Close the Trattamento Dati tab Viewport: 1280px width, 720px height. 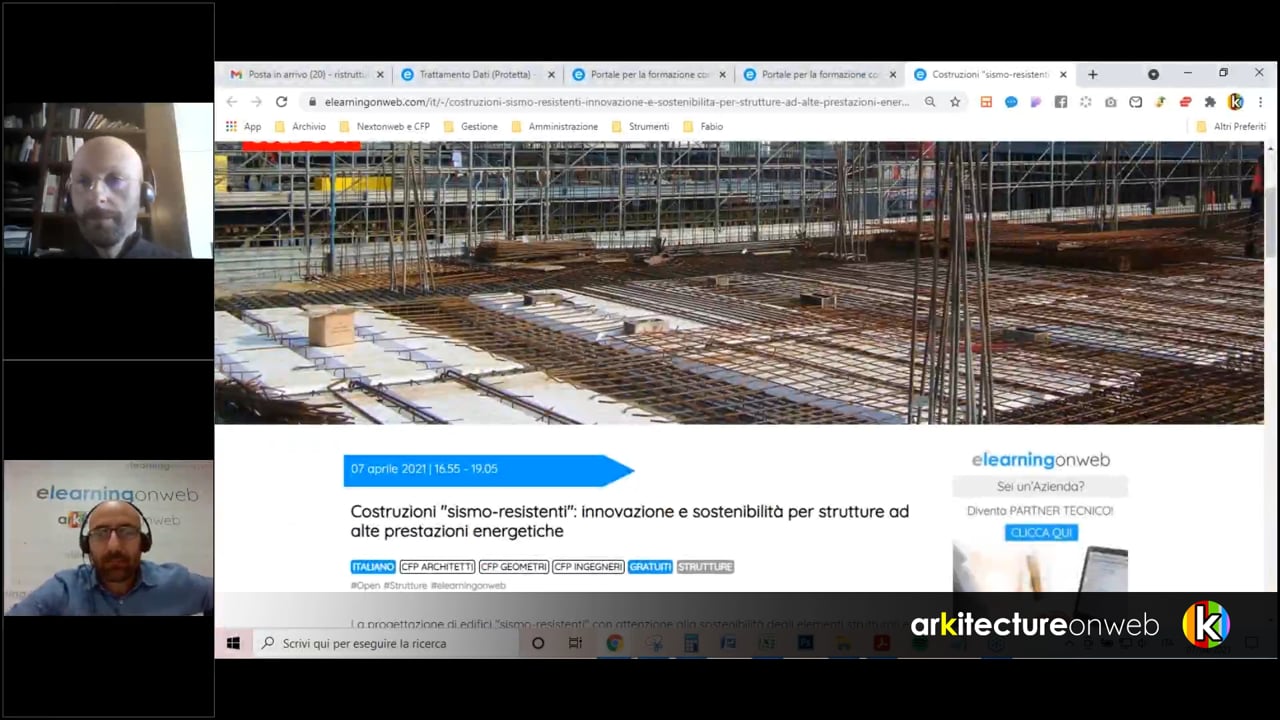pyautogui.click(x=551, y=75)
